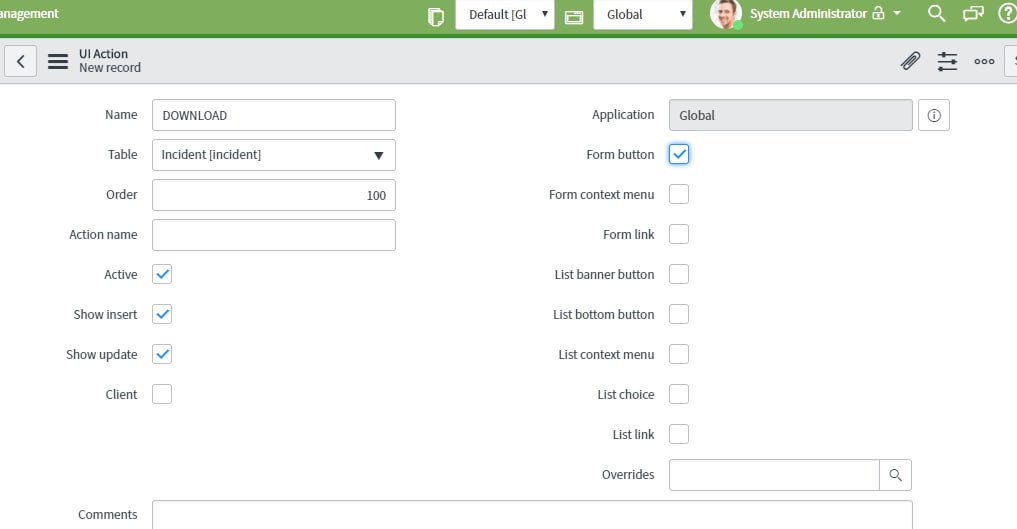Uncheck the Show update checkbox

162,355
